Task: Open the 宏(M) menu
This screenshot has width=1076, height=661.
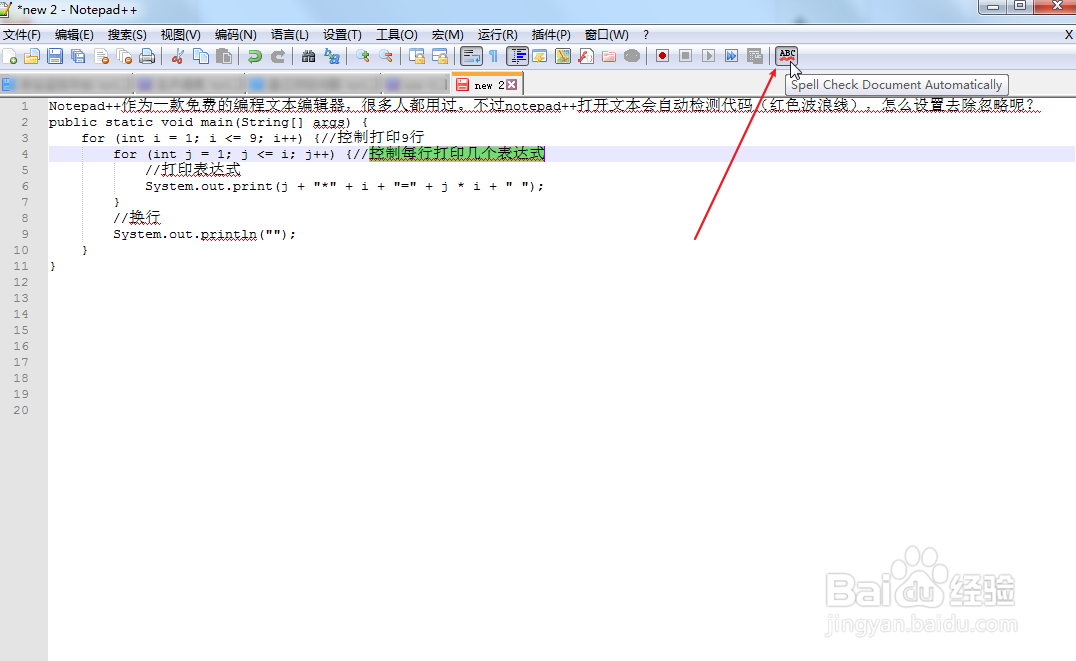Action: click(447, 34)
